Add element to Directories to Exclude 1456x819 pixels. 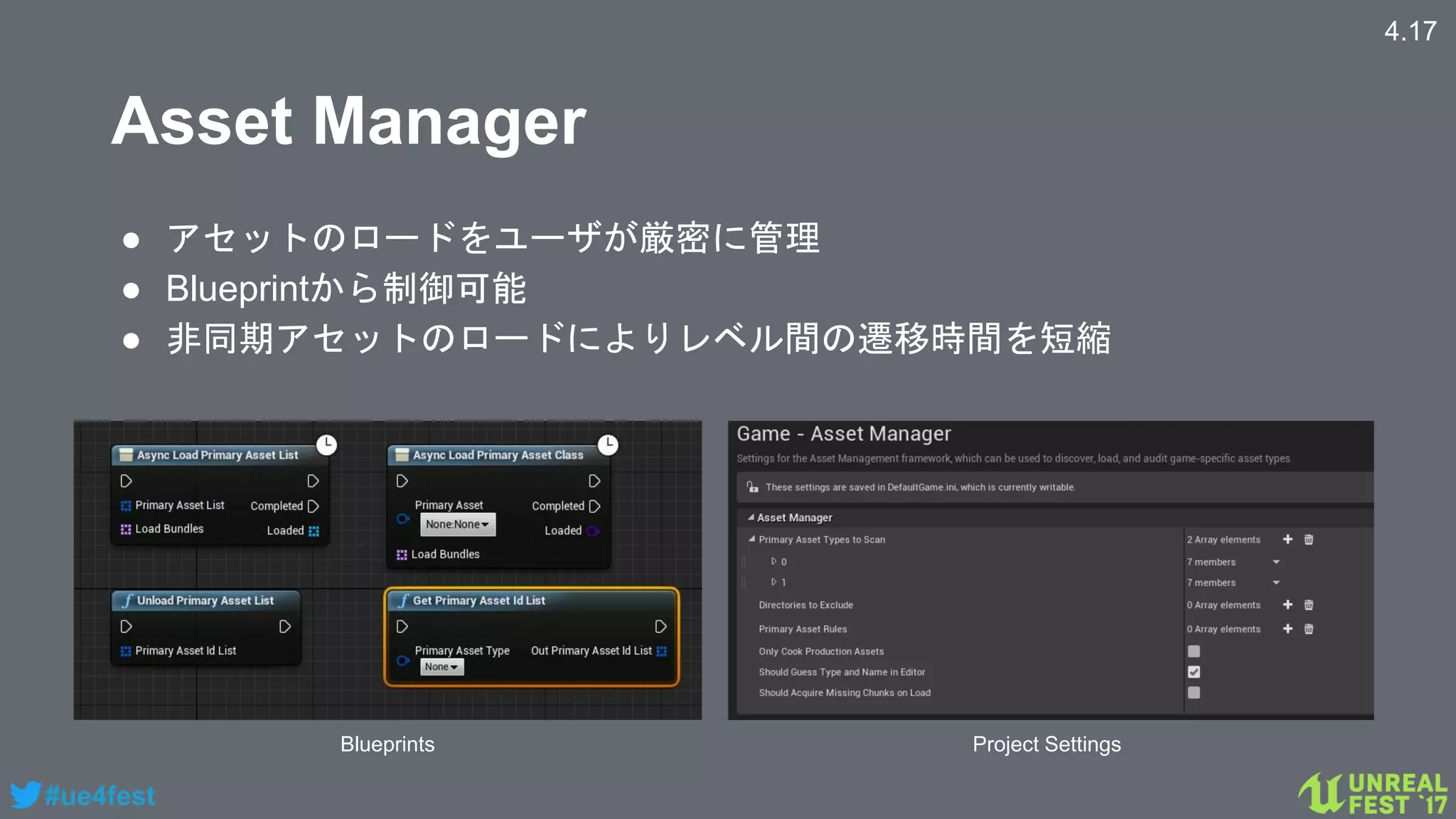1288,605
